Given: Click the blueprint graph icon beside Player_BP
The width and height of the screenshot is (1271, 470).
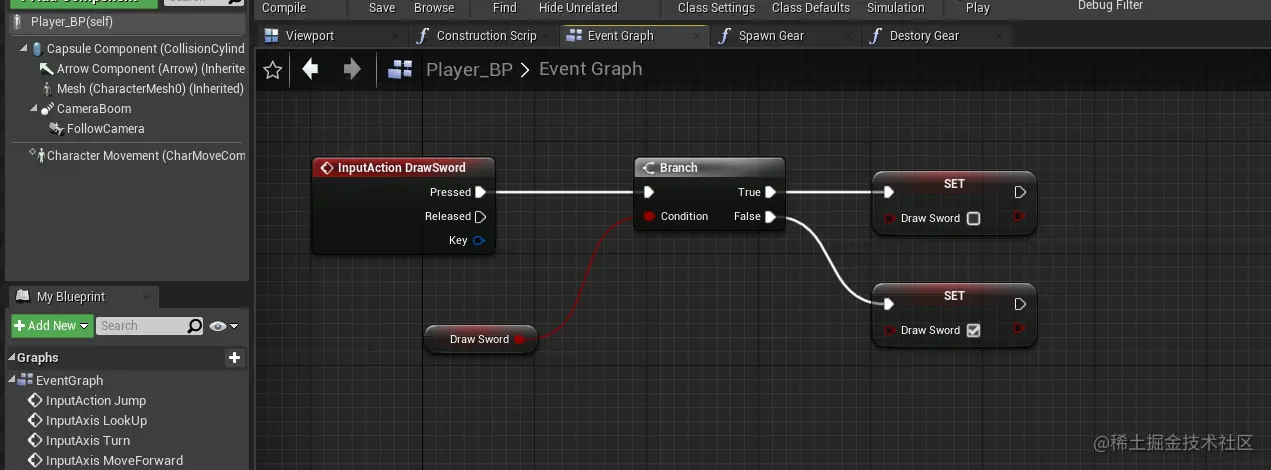Looking at the screenshot, I should [400, 70].
